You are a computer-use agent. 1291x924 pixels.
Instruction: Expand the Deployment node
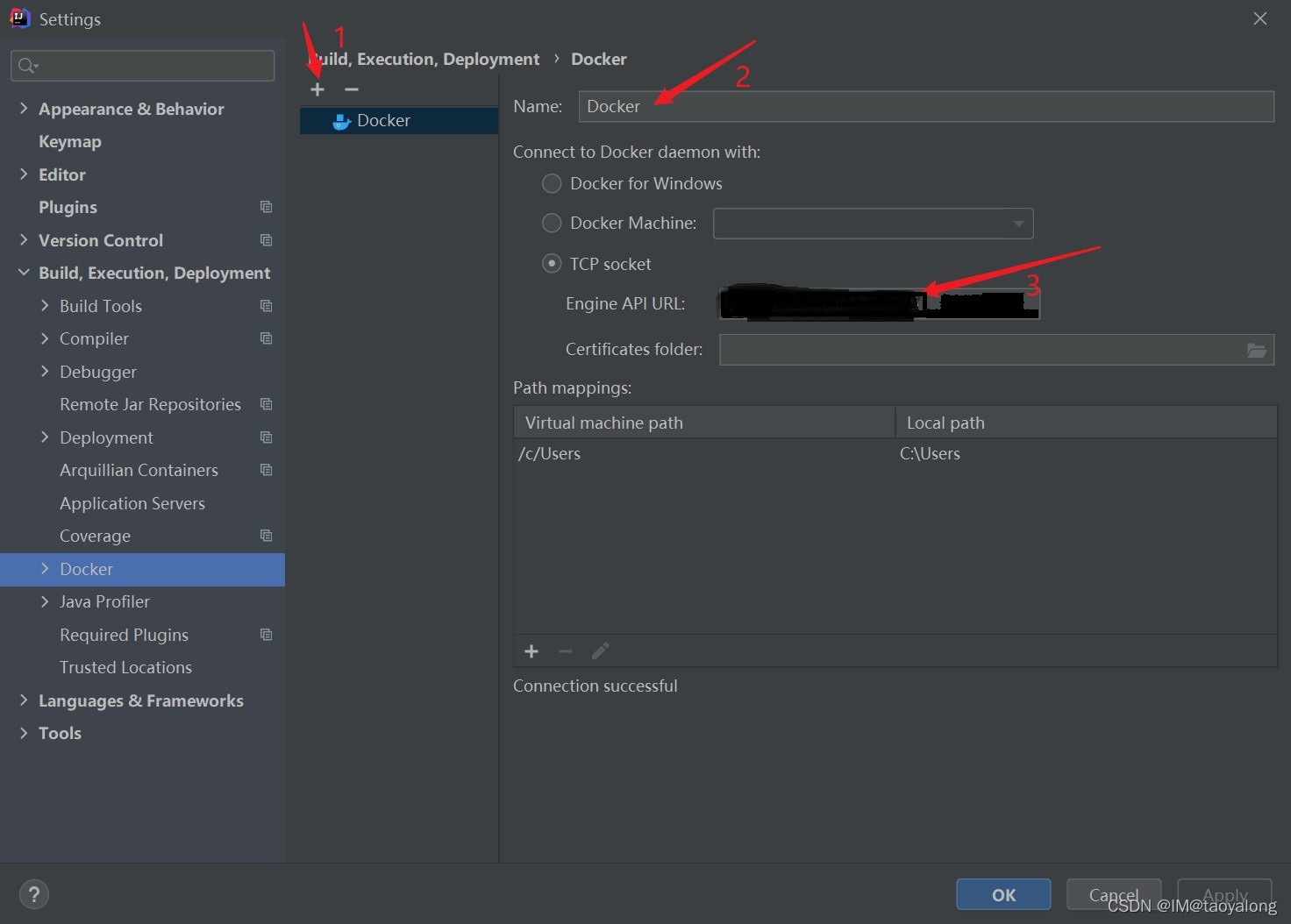(45, 437)
